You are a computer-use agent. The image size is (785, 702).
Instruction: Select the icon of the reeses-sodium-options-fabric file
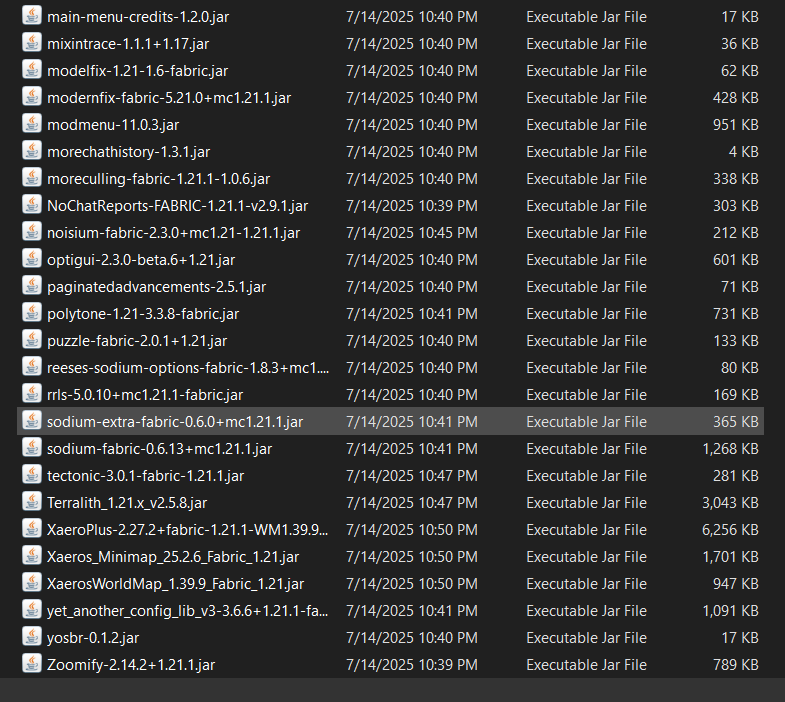32,367
